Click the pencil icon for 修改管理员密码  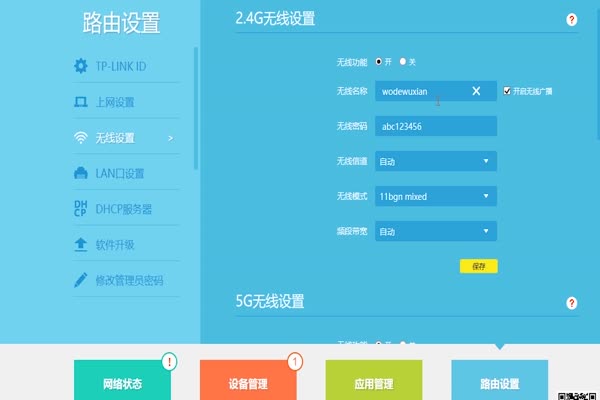[x=80, y=280]
